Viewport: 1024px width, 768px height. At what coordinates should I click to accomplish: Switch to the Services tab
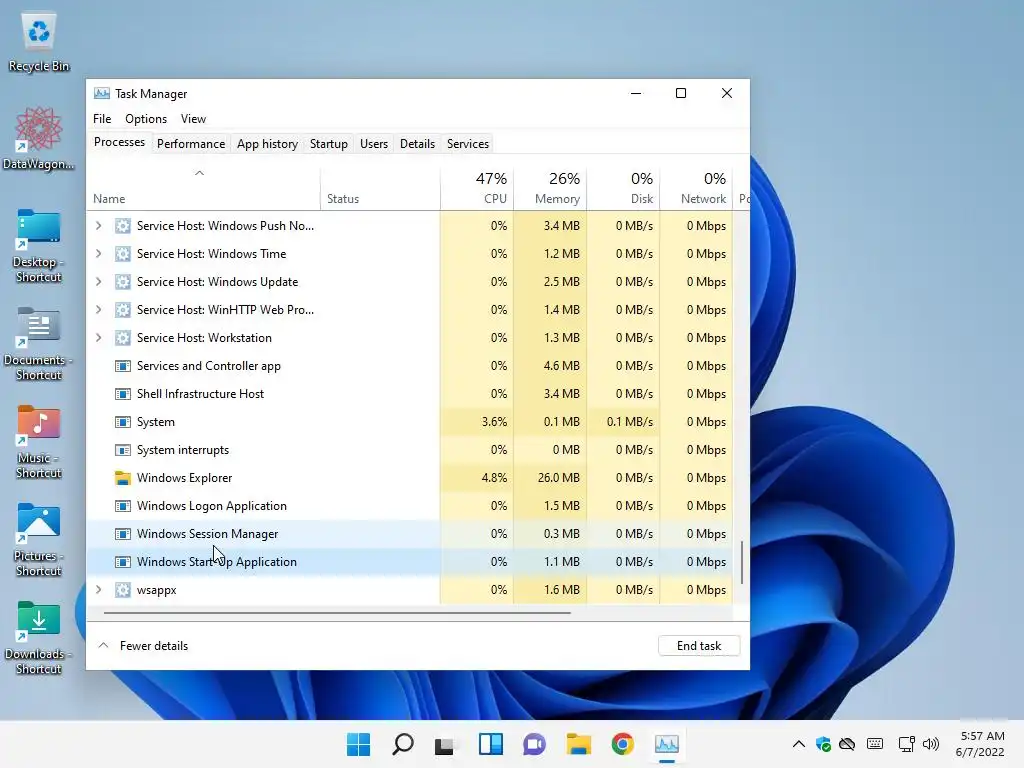pos(468,144)
